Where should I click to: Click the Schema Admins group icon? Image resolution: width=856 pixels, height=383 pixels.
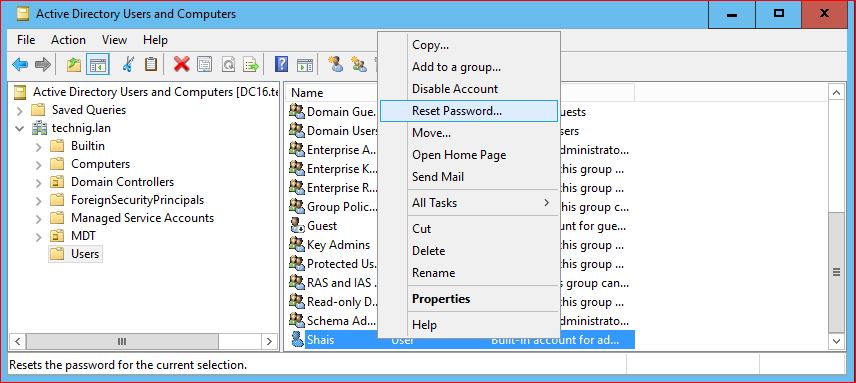click(296, 320)
